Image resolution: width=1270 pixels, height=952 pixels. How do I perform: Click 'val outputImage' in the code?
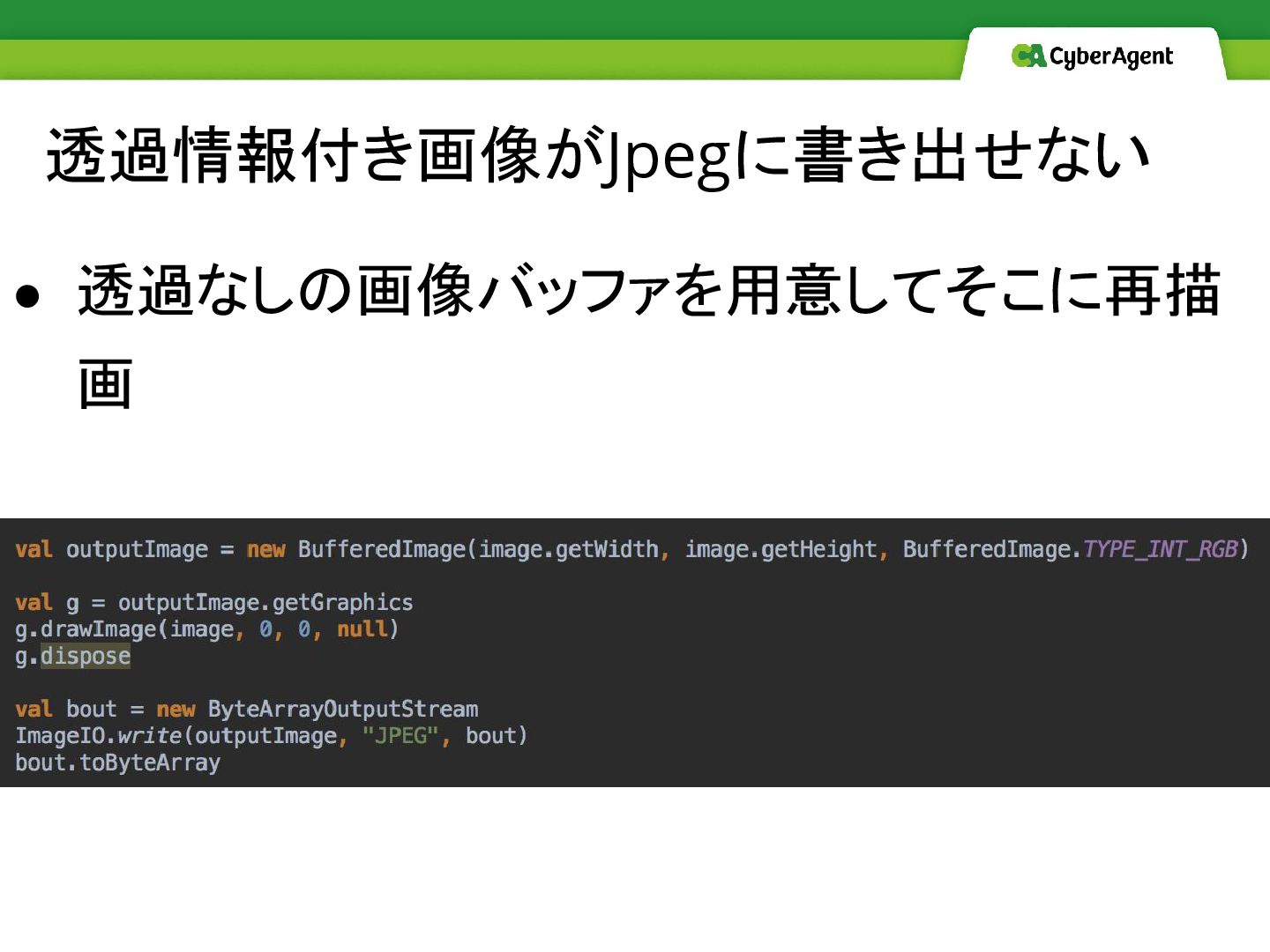tap(112, 549)
